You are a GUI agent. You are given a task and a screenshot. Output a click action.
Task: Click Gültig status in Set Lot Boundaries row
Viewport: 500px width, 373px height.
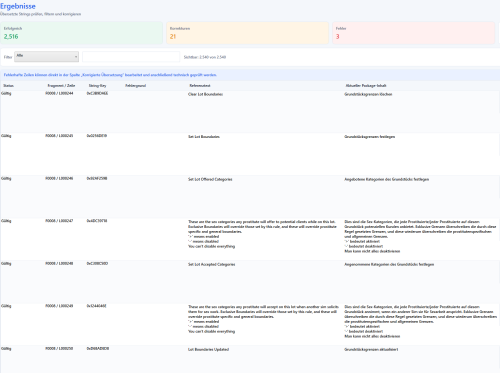tap(6, 136)
